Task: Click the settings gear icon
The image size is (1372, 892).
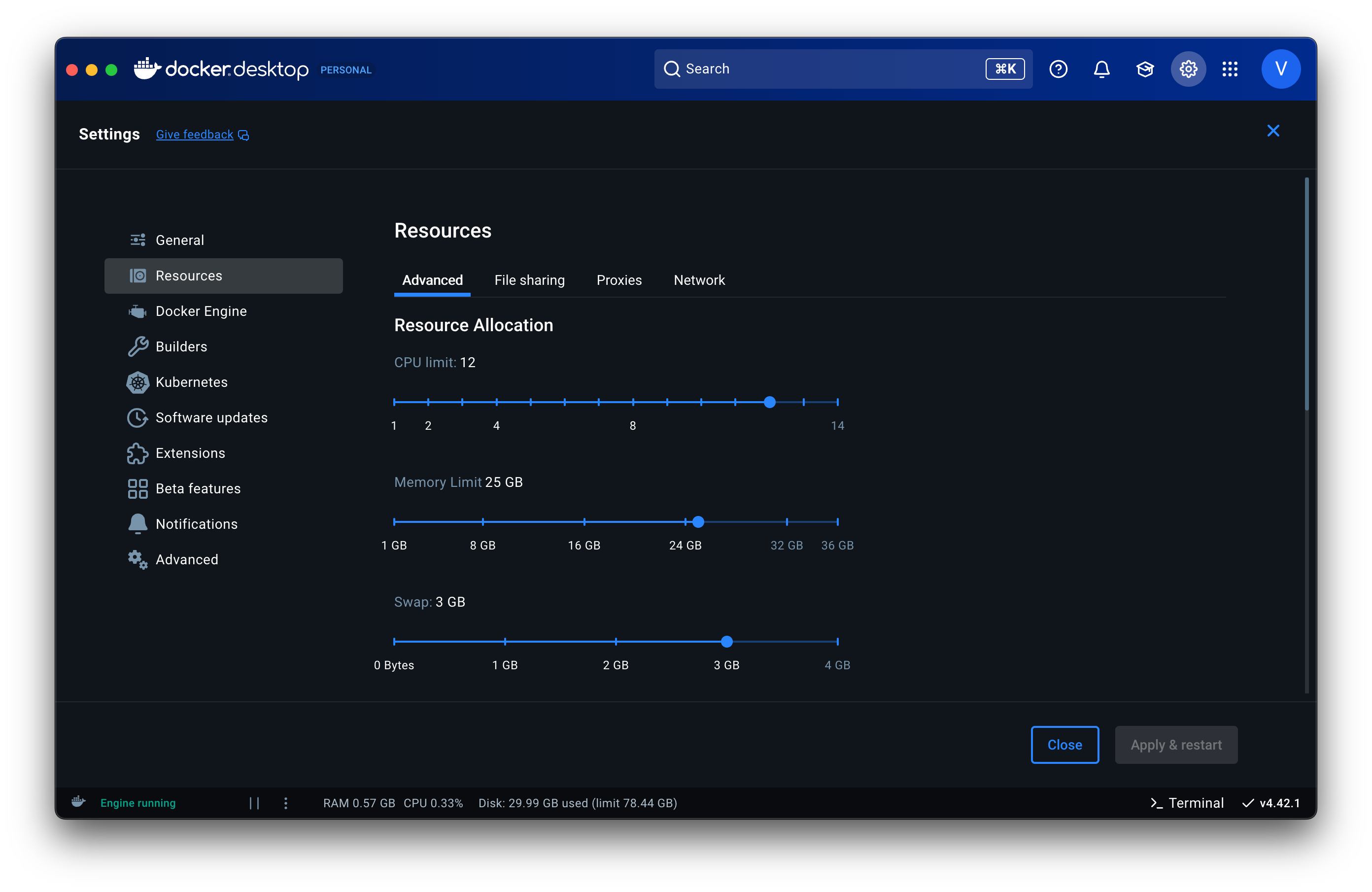Action: 1188,69
